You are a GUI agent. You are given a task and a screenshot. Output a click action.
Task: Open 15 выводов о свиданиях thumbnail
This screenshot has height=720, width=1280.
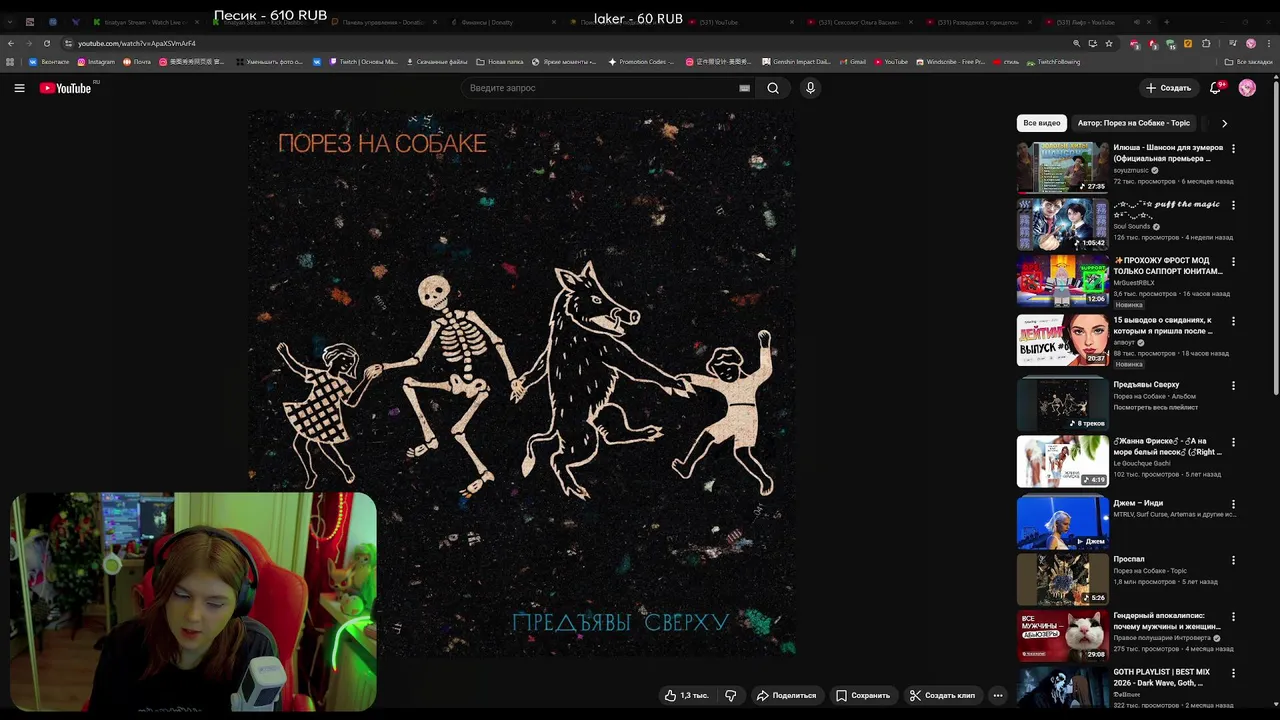[1063, 340]
